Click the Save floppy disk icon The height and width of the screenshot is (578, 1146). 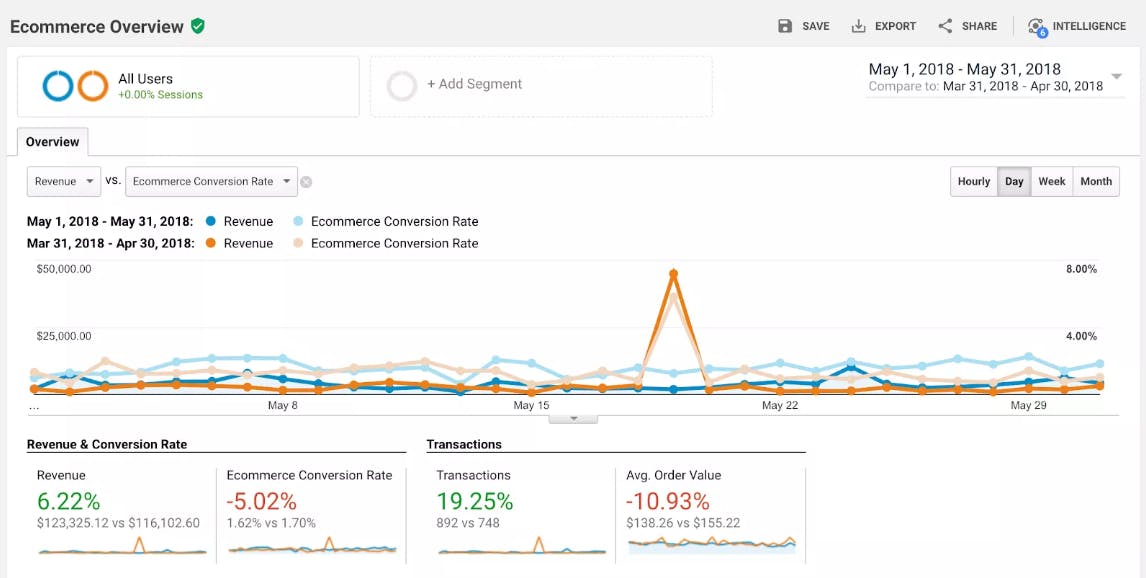tap(785, 26)
